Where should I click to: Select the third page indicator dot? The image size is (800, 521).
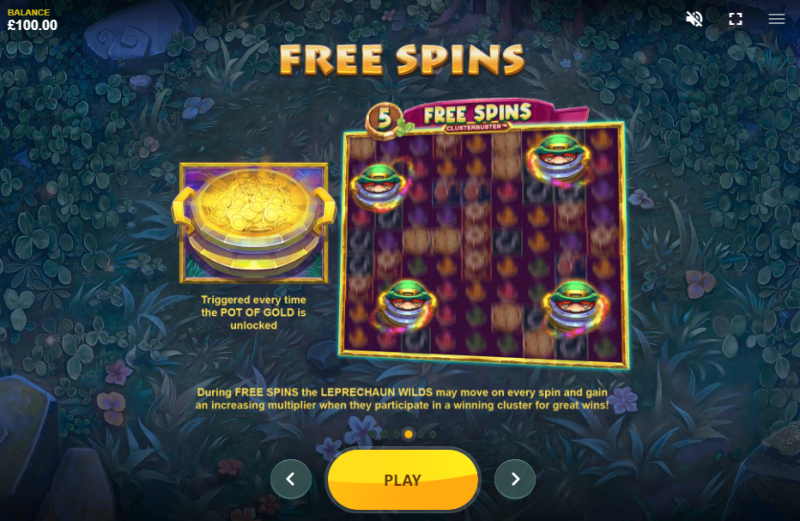[396, 434]
